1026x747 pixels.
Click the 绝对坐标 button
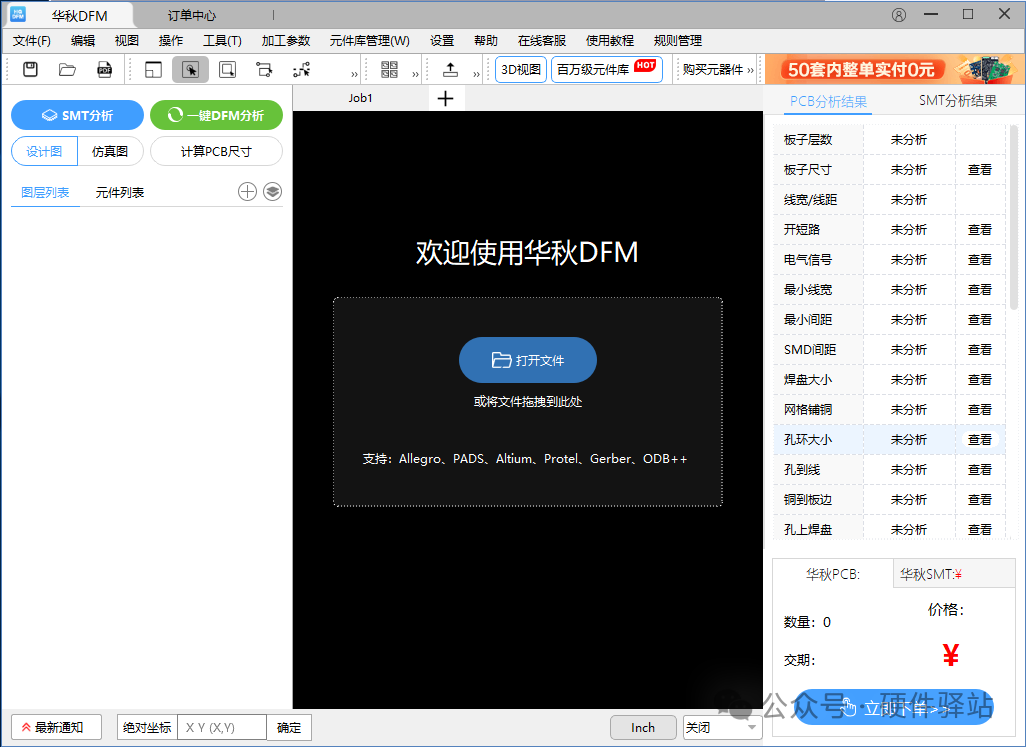147,727
